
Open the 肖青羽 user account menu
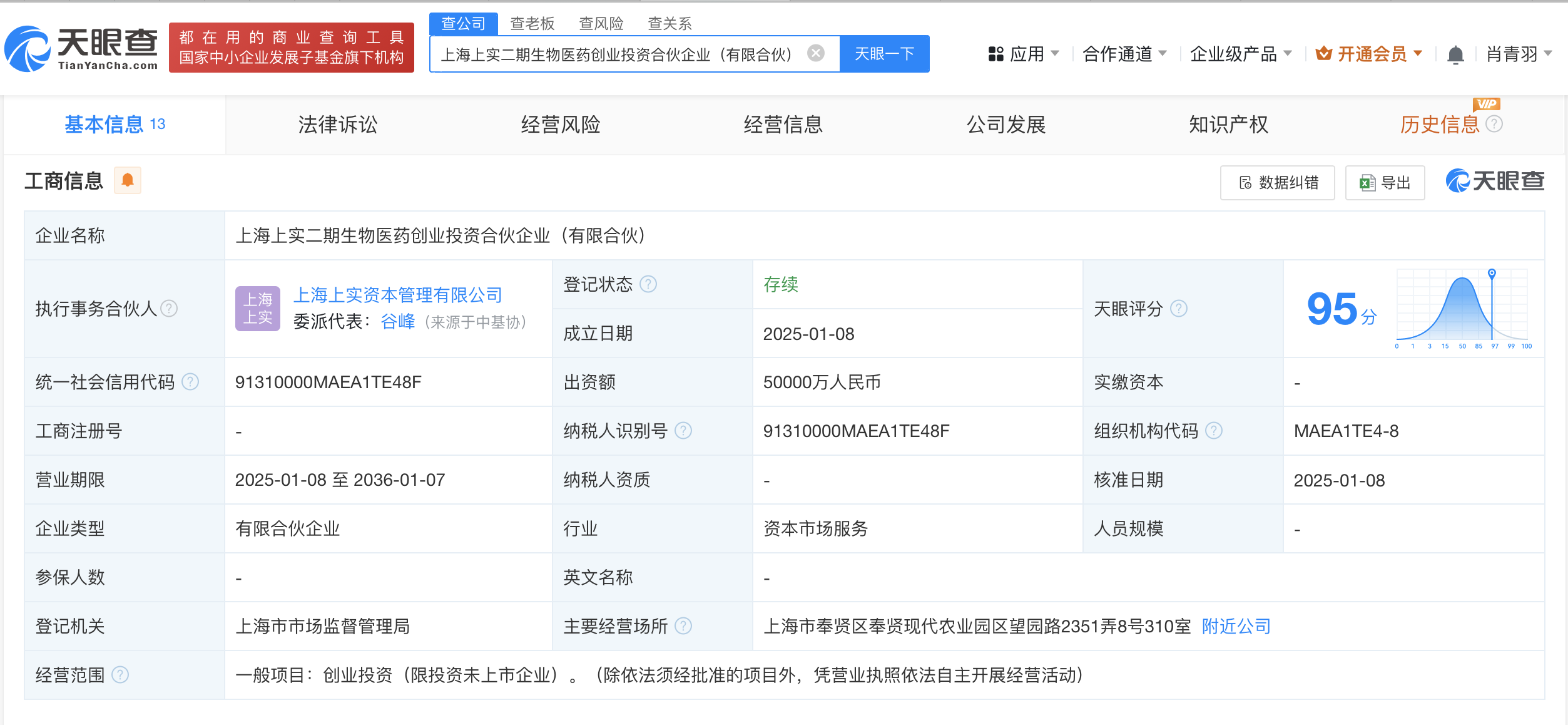1519,54
